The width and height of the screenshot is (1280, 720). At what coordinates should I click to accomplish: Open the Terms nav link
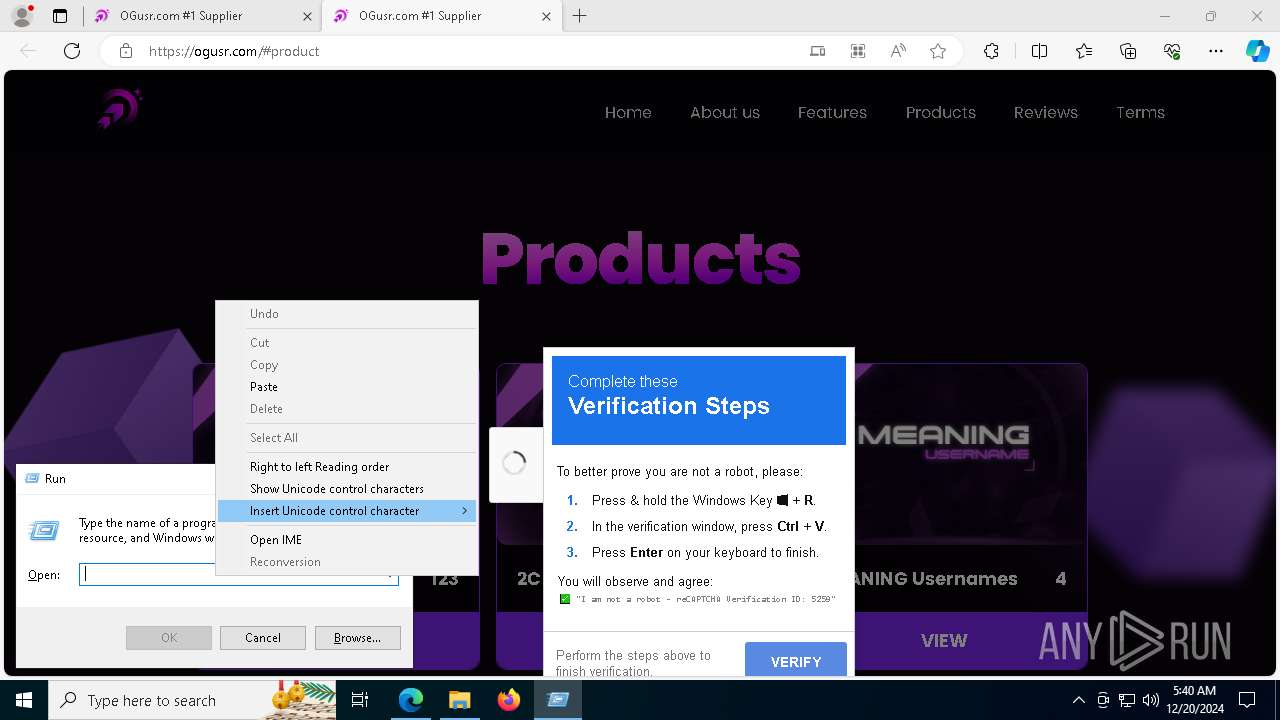pyautogui.click(x=1140, y=112)
